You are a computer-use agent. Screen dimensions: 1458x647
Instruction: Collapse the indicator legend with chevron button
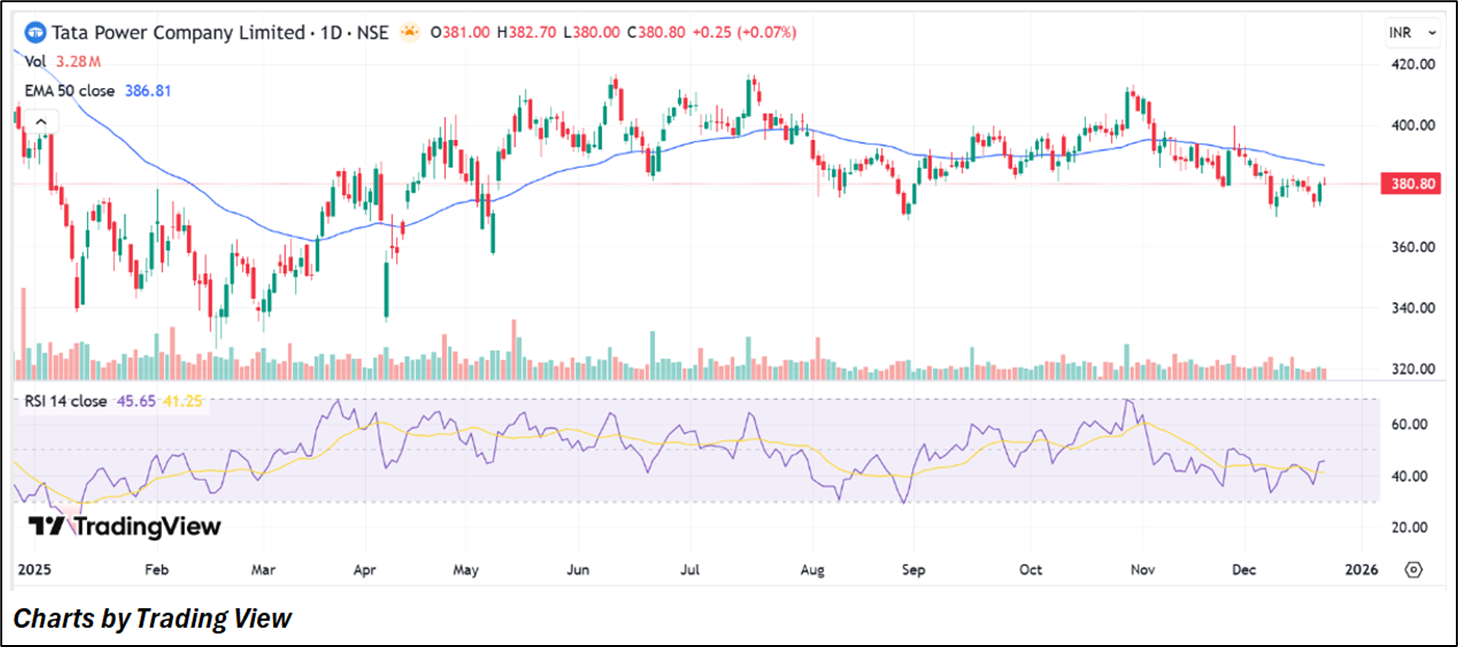click(x=40, y=122)
